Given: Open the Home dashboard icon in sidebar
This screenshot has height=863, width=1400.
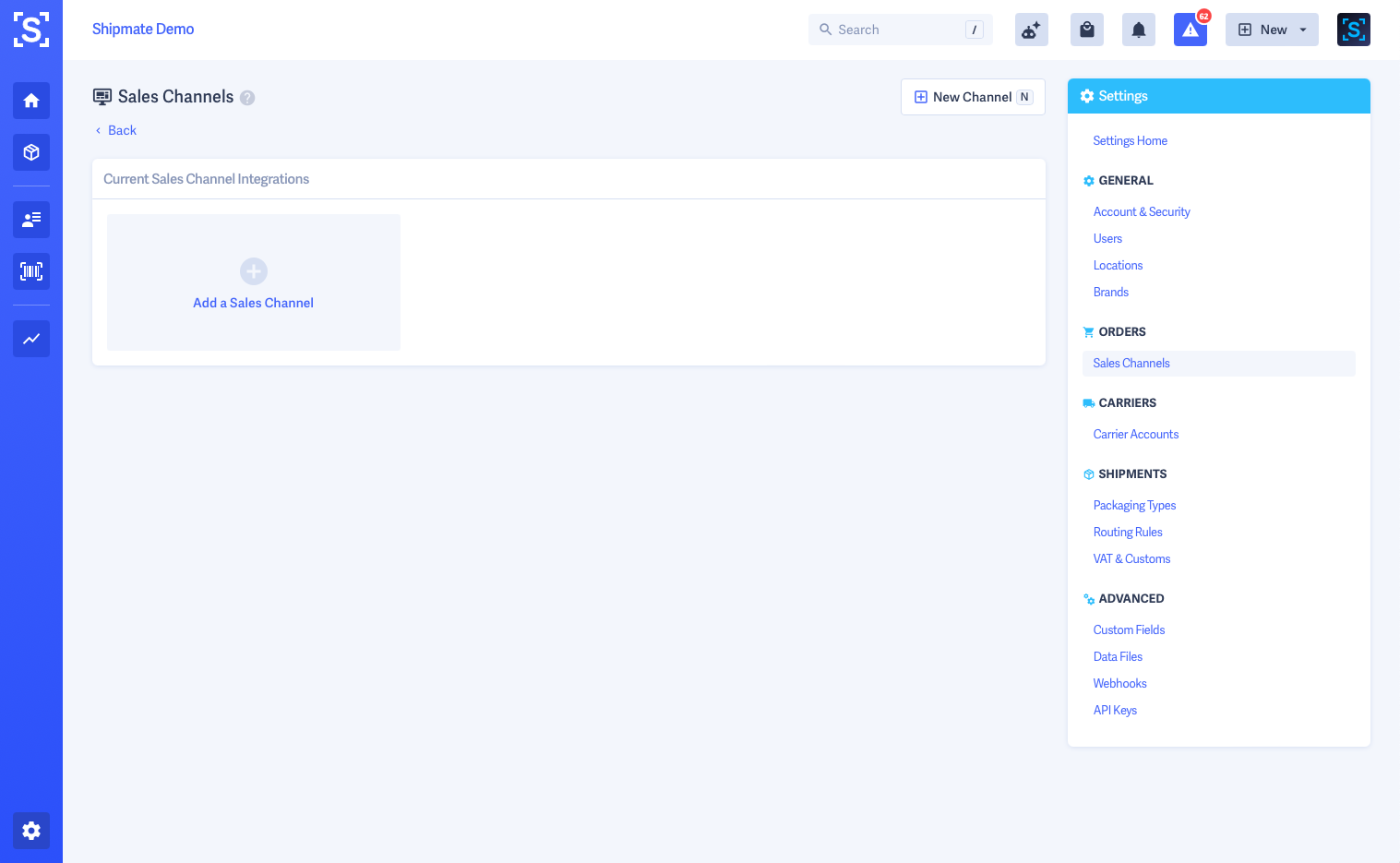Looking at the screenshot, I should 30,101.
